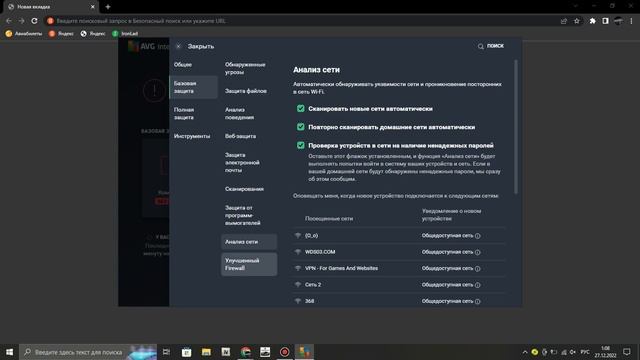Open info icon for Сеть 2 row
The image size is (640, 360).
point(478,285)
